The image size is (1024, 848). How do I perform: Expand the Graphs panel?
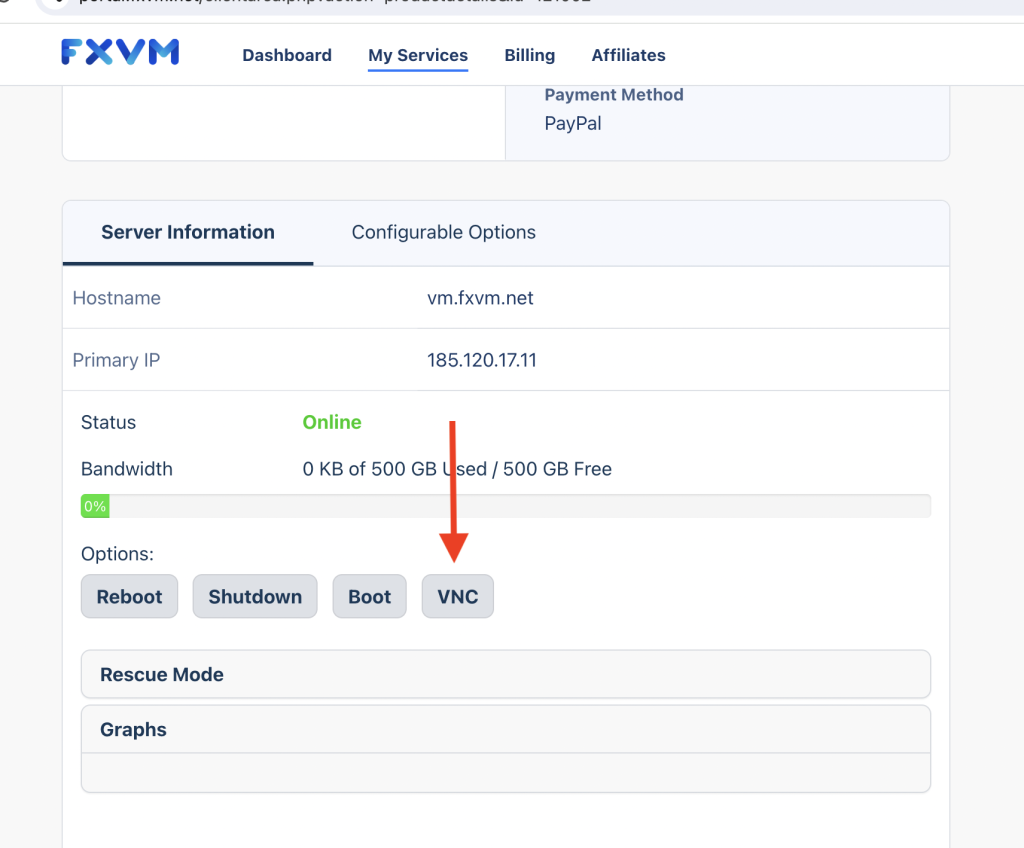[x=505, y=729]
